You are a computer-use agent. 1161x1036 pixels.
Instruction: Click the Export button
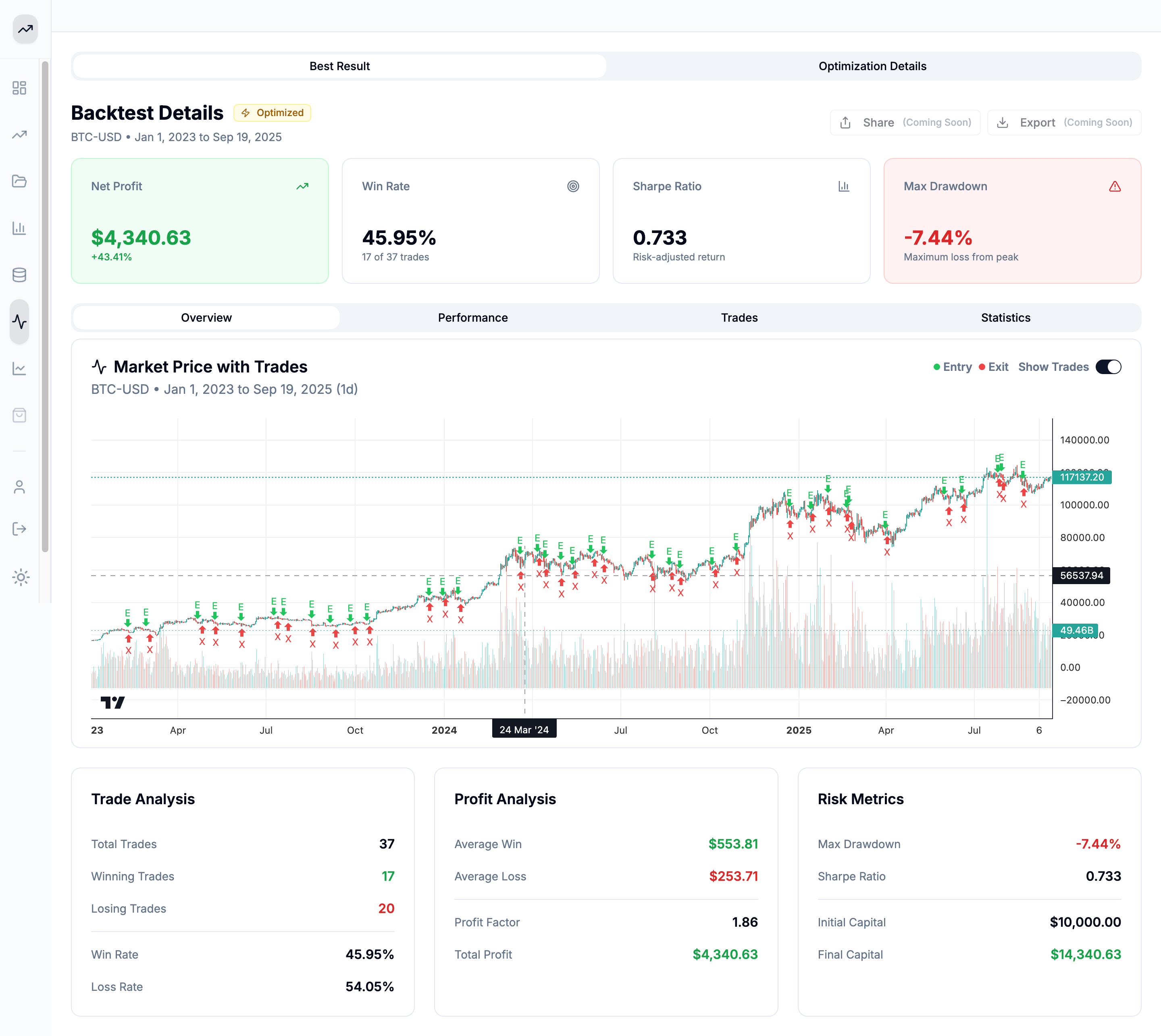(x=1063, y=122)
